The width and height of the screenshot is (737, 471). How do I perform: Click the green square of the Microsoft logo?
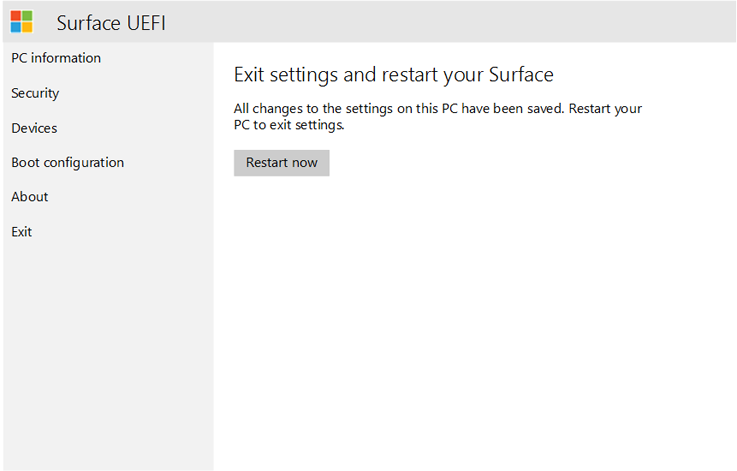[27, 15]
